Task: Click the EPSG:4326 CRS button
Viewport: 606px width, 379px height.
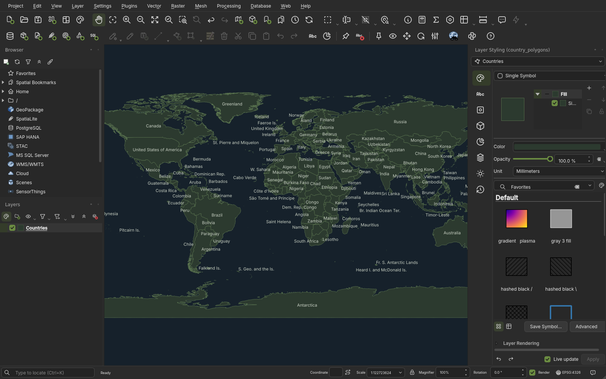Action: pyautogui.click(x=568, y=372)
